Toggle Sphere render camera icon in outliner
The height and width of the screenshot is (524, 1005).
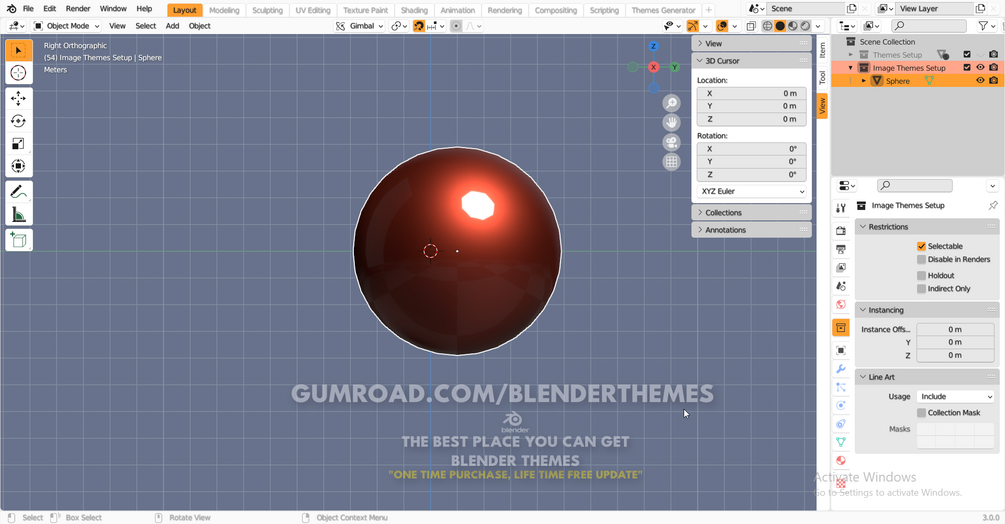(x=993, y=81)
